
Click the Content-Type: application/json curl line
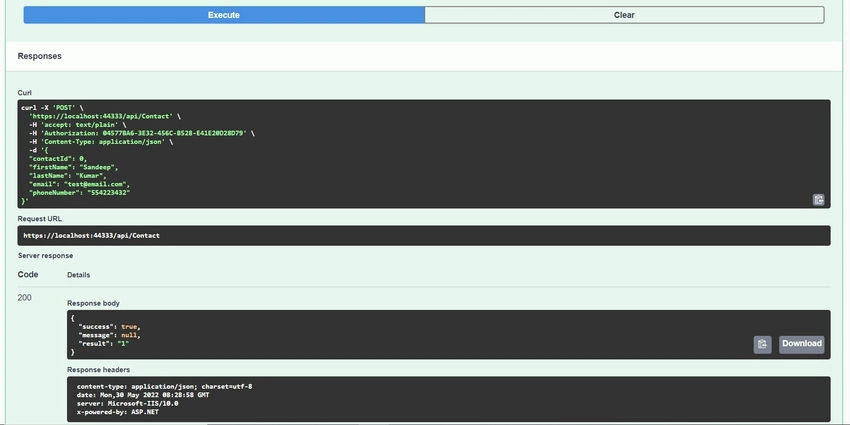tap(101, 141)
